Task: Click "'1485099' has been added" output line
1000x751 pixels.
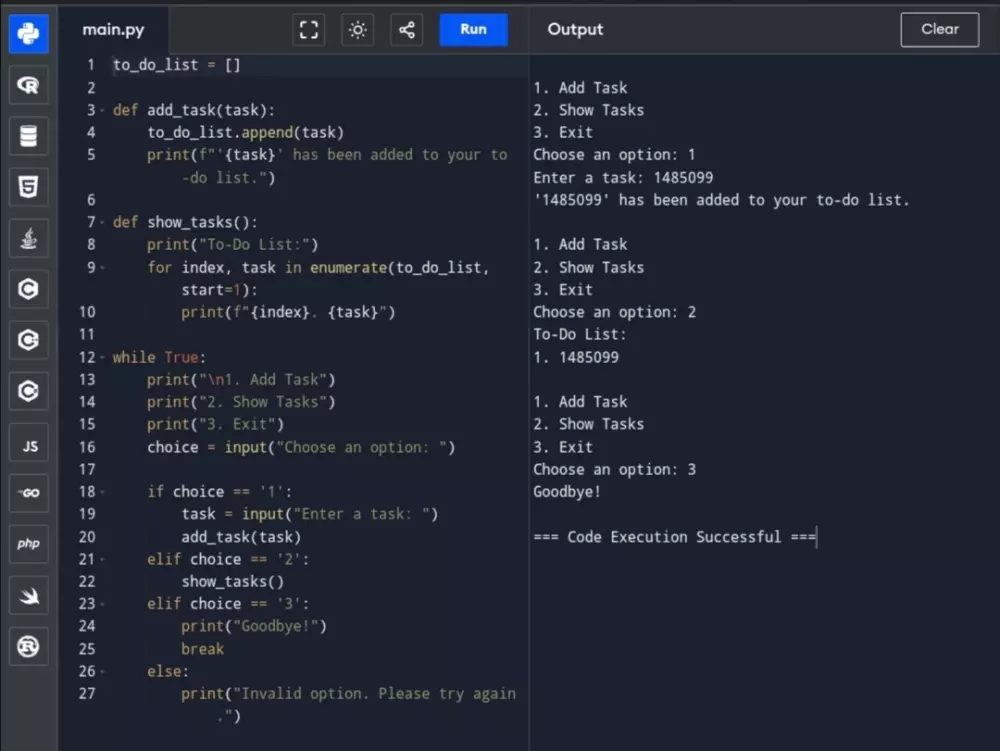Action: click(x=721, y=200)
